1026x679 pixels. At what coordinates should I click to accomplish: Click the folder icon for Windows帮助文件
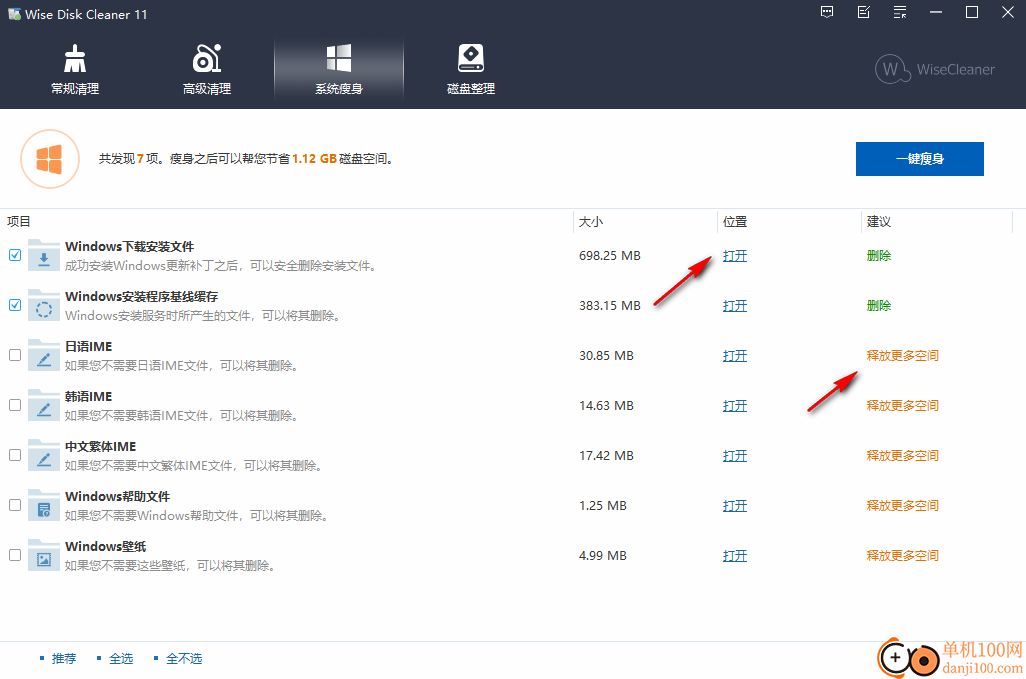(x=44, y=506)
